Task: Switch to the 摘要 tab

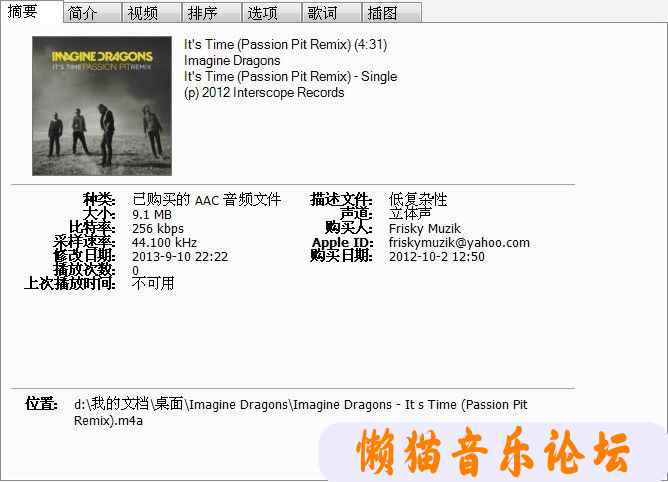Action: click(x=32, y=11)
